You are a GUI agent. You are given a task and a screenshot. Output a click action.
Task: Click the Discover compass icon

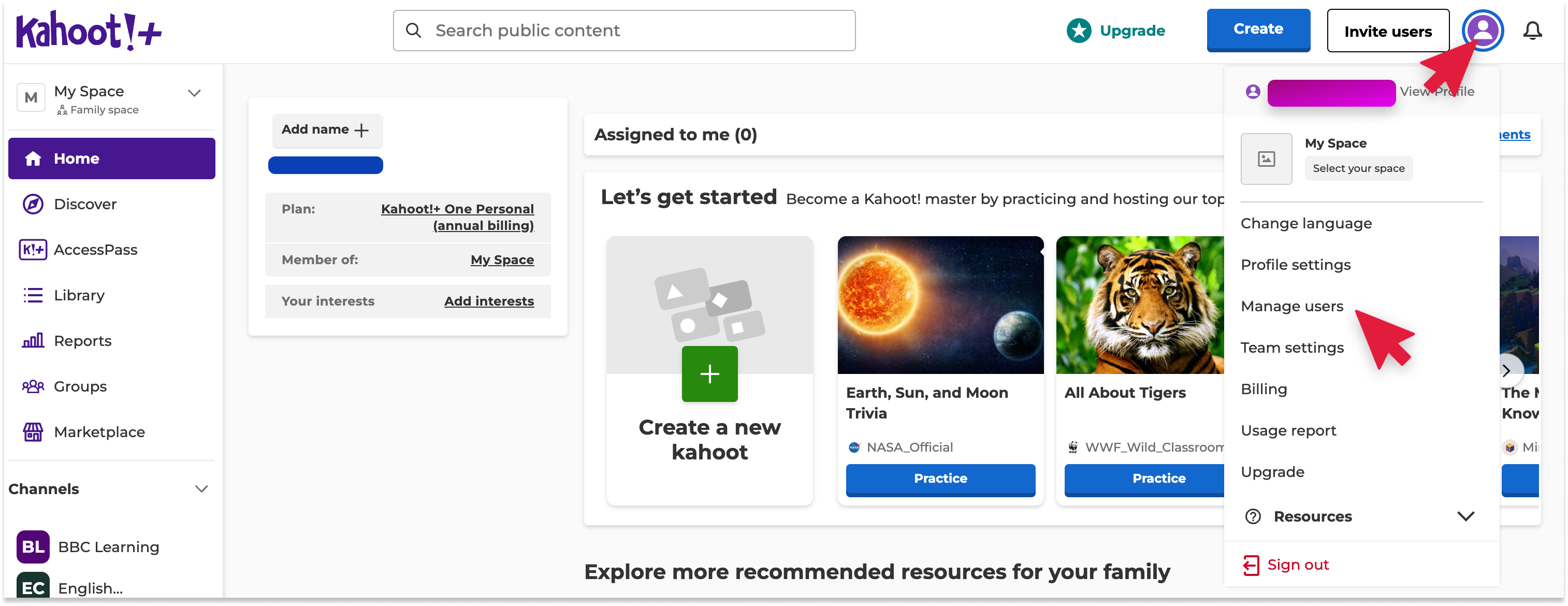[33, 204]
